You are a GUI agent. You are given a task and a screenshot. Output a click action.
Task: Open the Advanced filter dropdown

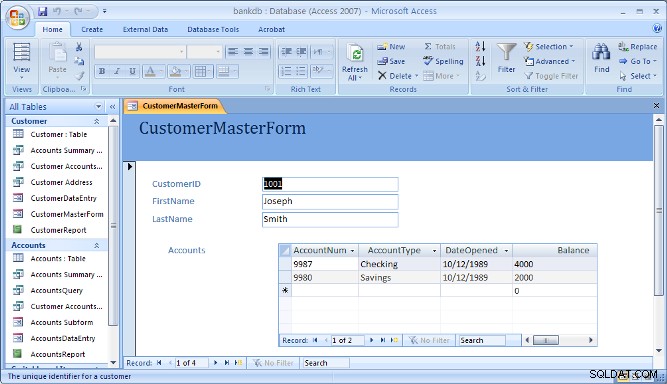(x=550, y=61)
